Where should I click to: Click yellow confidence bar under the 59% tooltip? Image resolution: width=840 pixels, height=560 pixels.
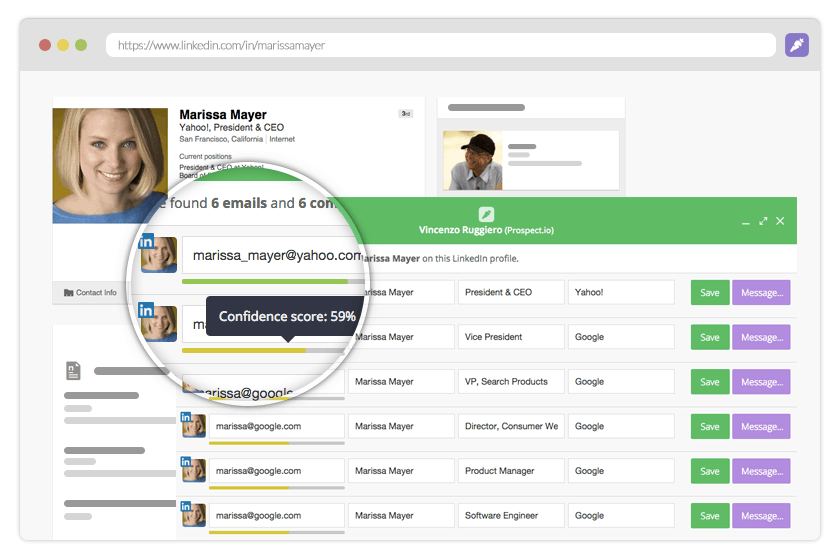[x=264, y=350]
